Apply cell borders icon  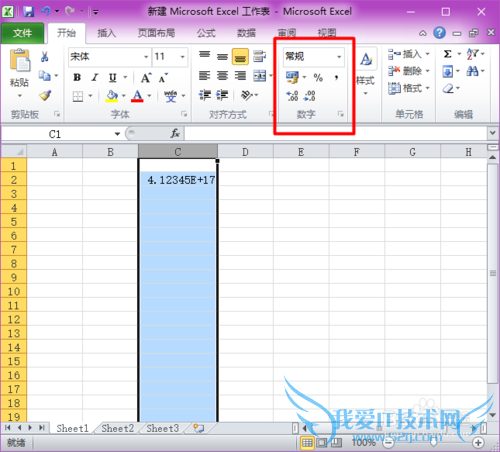pyautogui.click(x=78, y=97)
